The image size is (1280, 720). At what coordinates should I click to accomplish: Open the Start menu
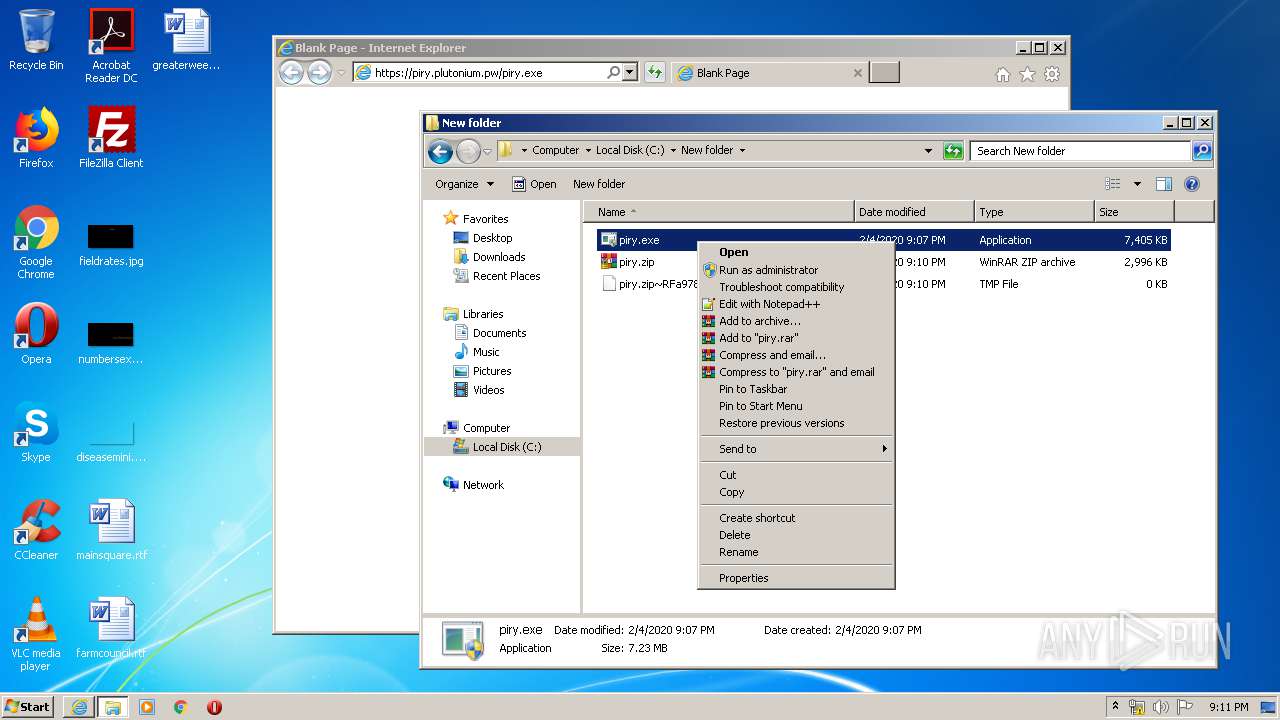(29, 706)
